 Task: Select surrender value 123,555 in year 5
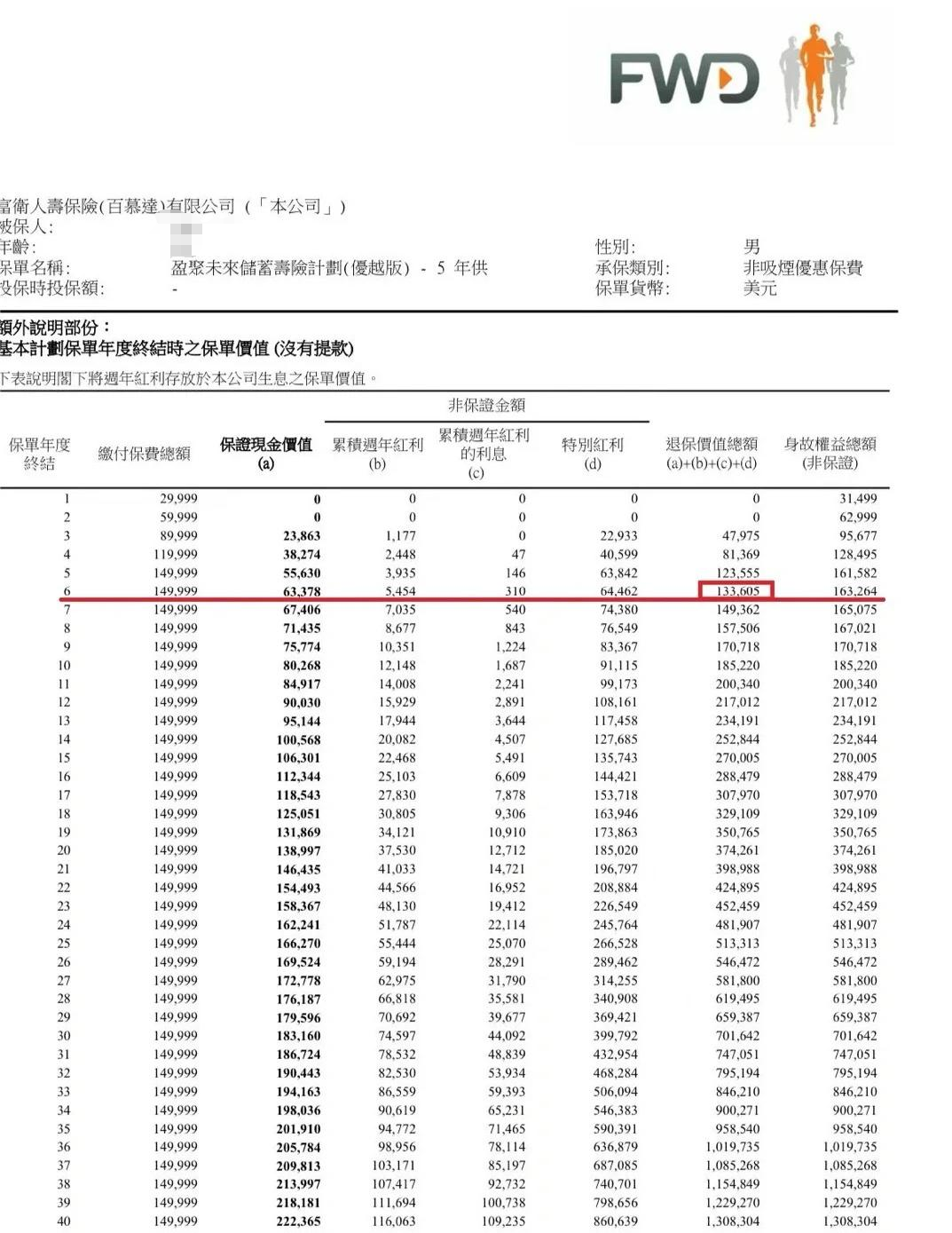(x=737, y=573)
